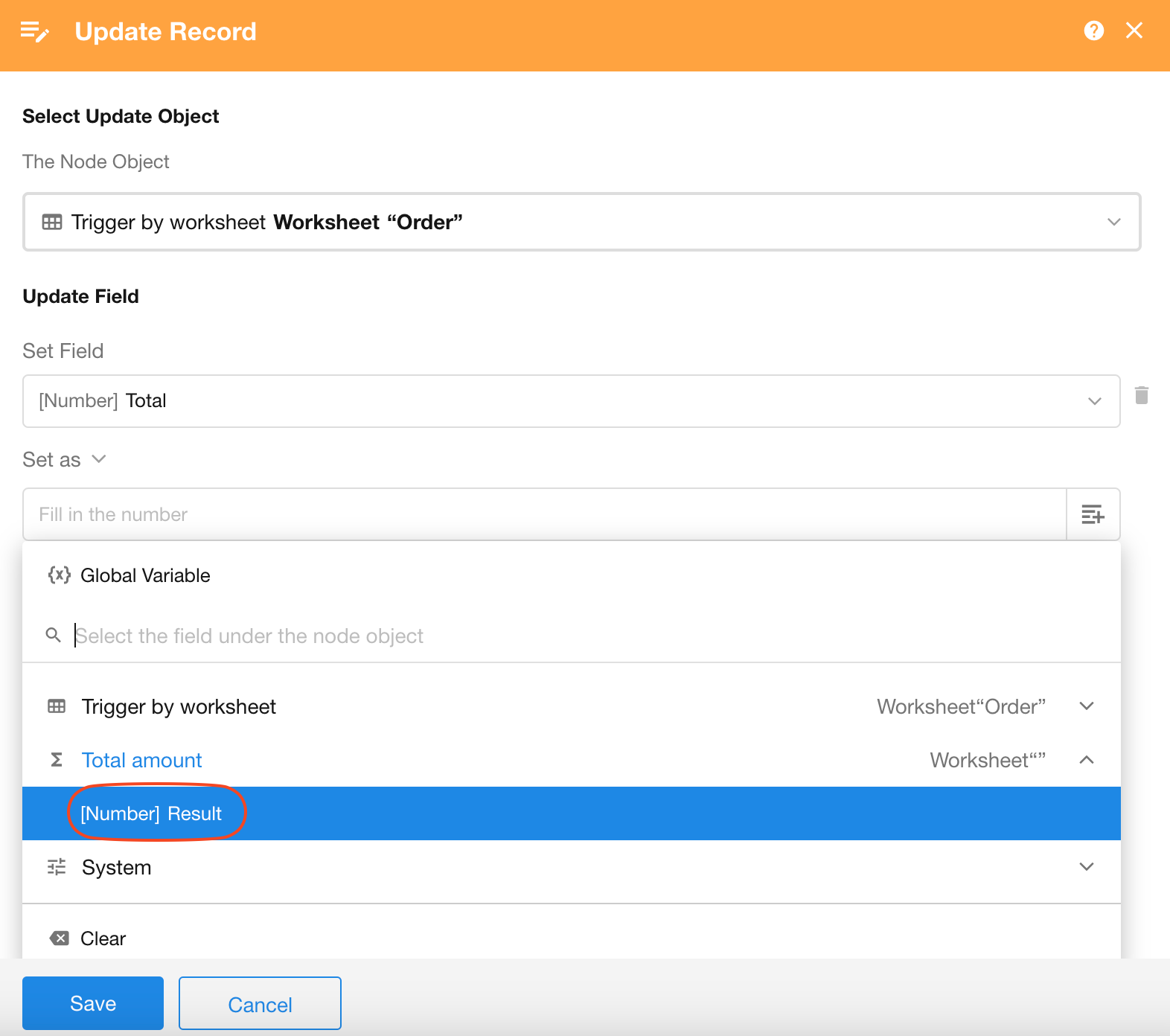Select the [Number] Result field
This screenshot has height=1036, width=1170.
pos(151,813)
